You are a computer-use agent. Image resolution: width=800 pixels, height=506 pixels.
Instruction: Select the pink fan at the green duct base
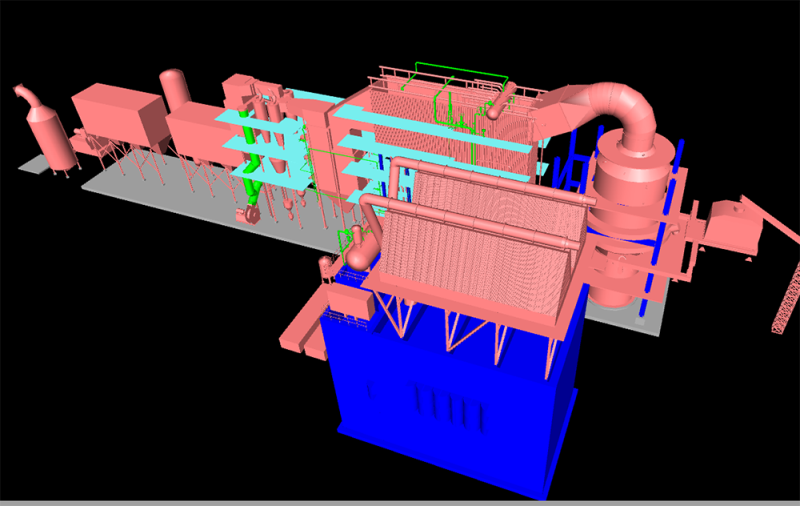tap(248, 214)
